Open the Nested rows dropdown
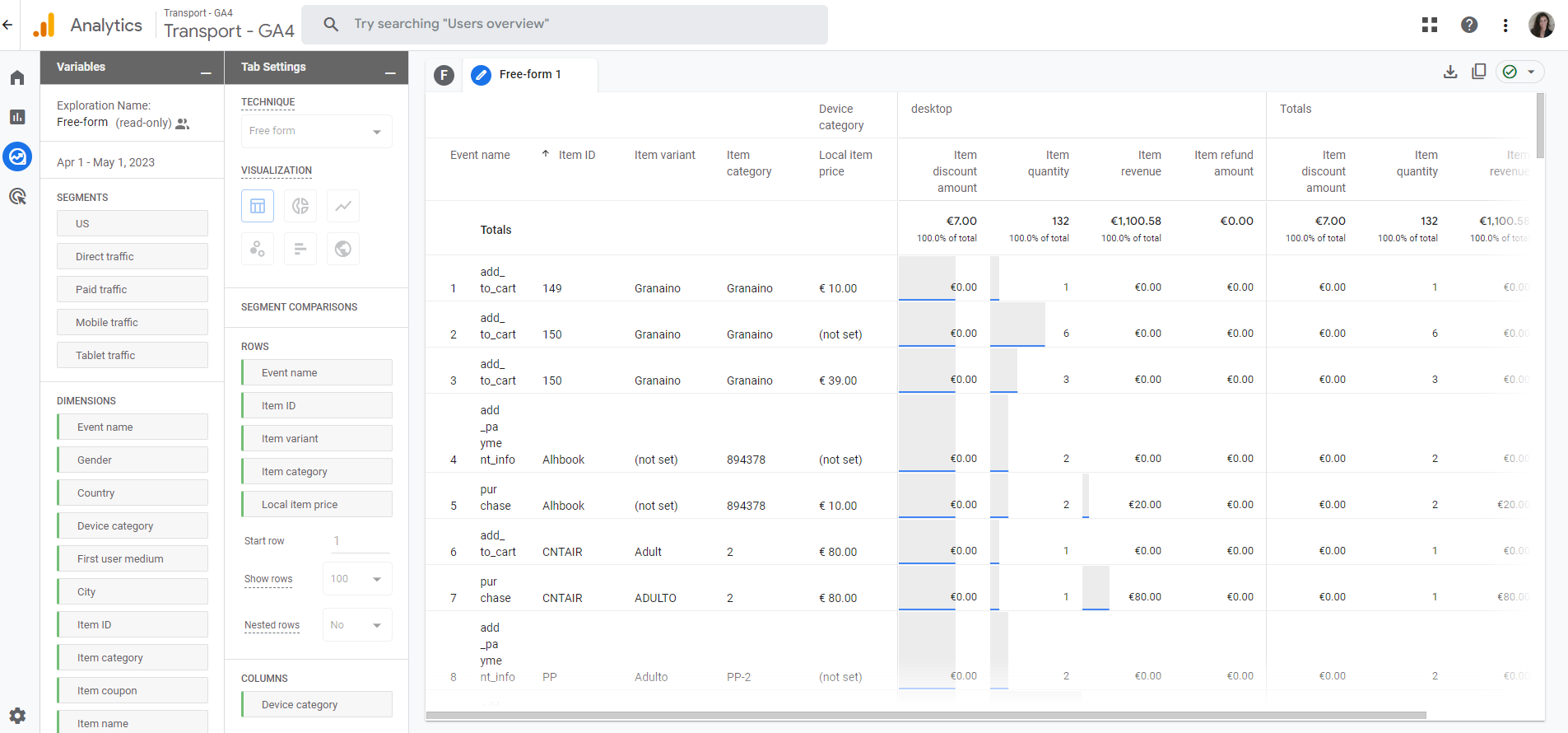 357,625
